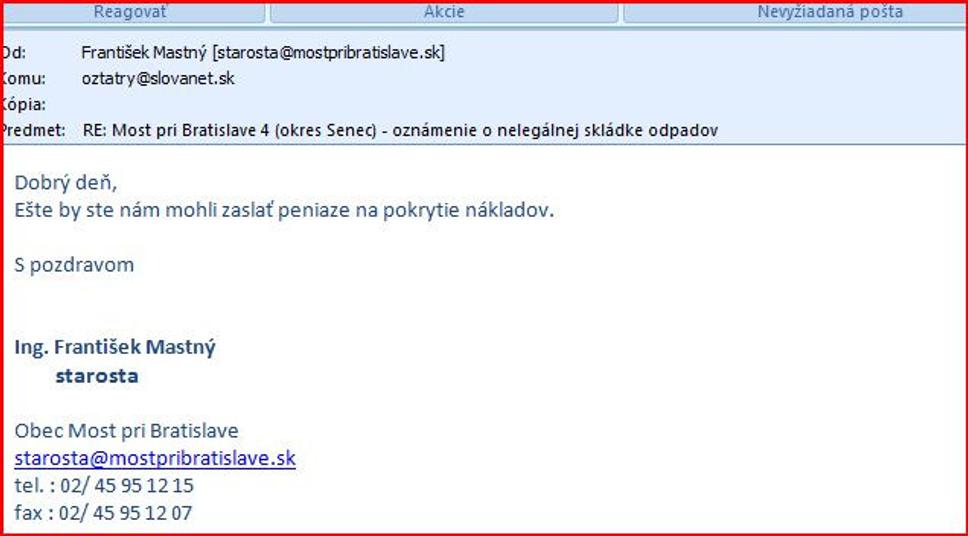The image size is (968, 536).
Task: Click the starosta@mostpribratislave.sk signature link
Action: 155,458
